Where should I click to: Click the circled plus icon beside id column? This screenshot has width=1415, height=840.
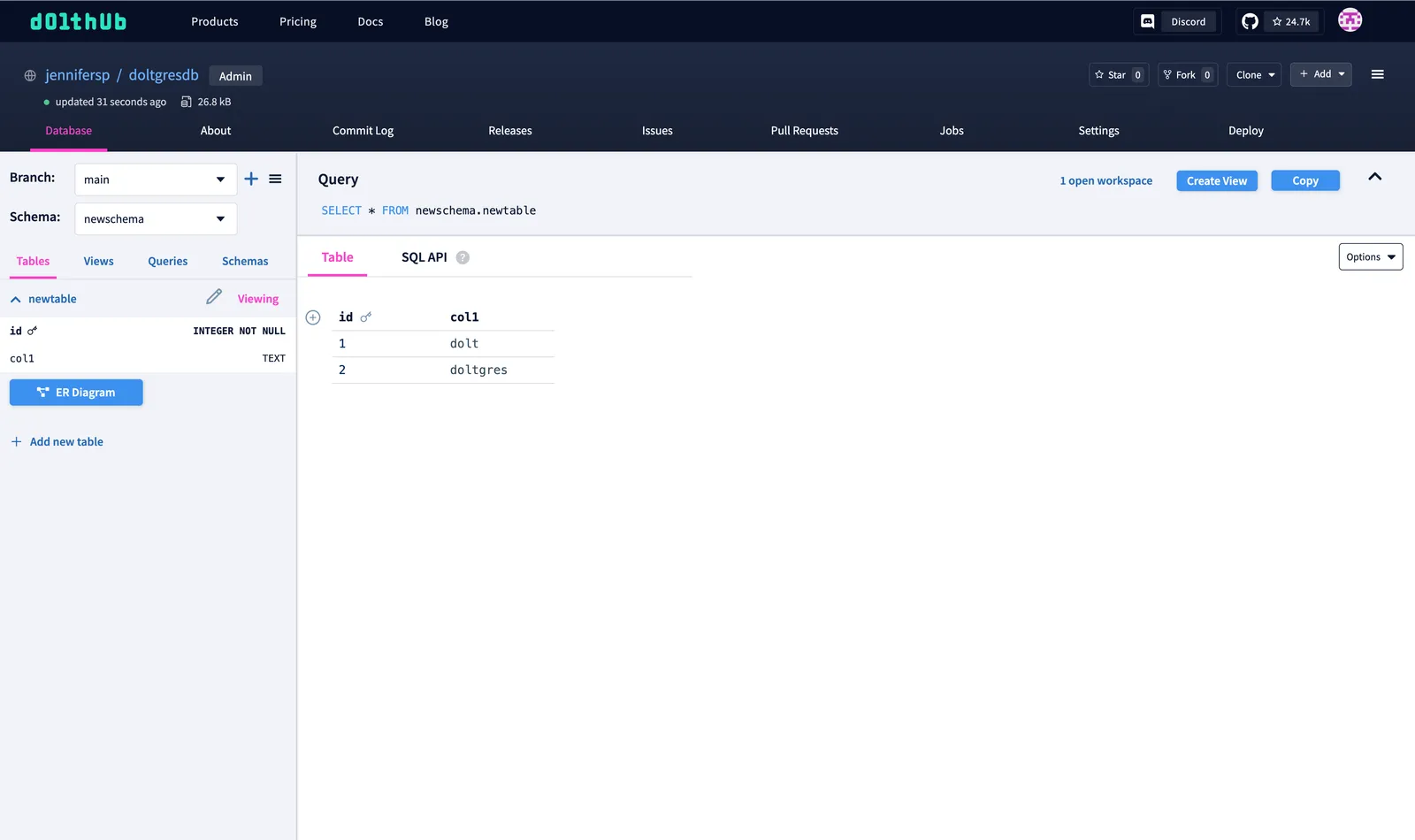(x=313, y=317)
